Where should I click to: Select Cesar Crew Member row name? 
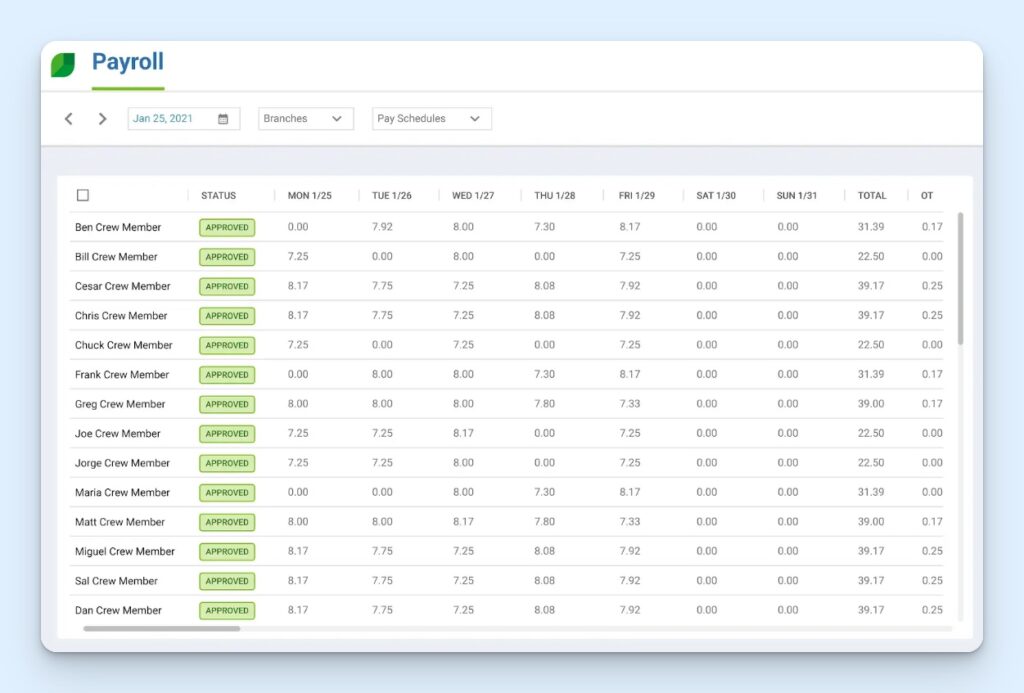click(122, 286)
